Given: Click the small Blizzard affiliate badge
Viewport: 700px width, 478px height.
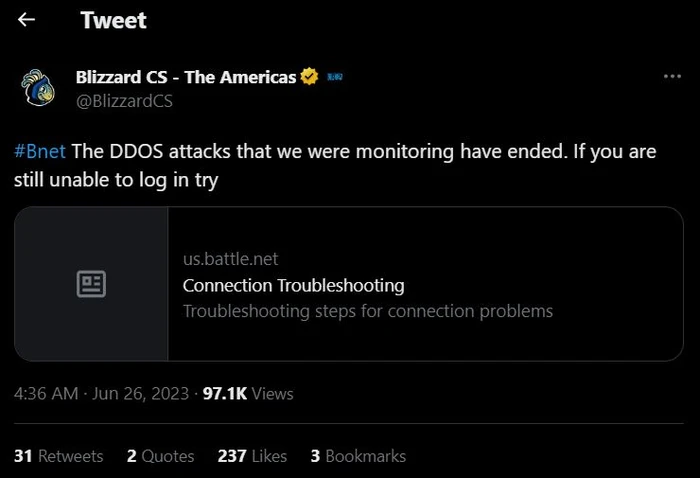Looking at the screenshot, I should (335, 77).
